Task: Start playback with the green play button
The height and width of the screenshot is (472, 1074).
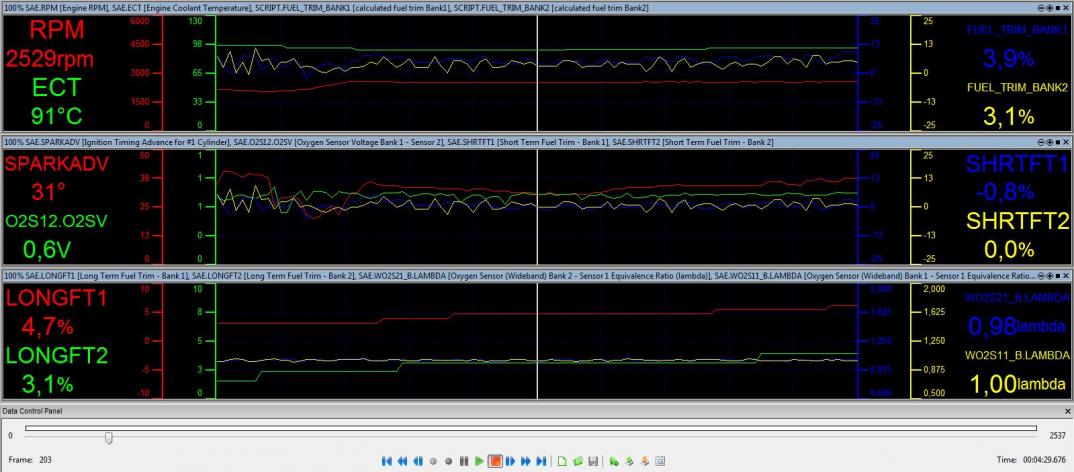Action: click(x=479, y=461)
